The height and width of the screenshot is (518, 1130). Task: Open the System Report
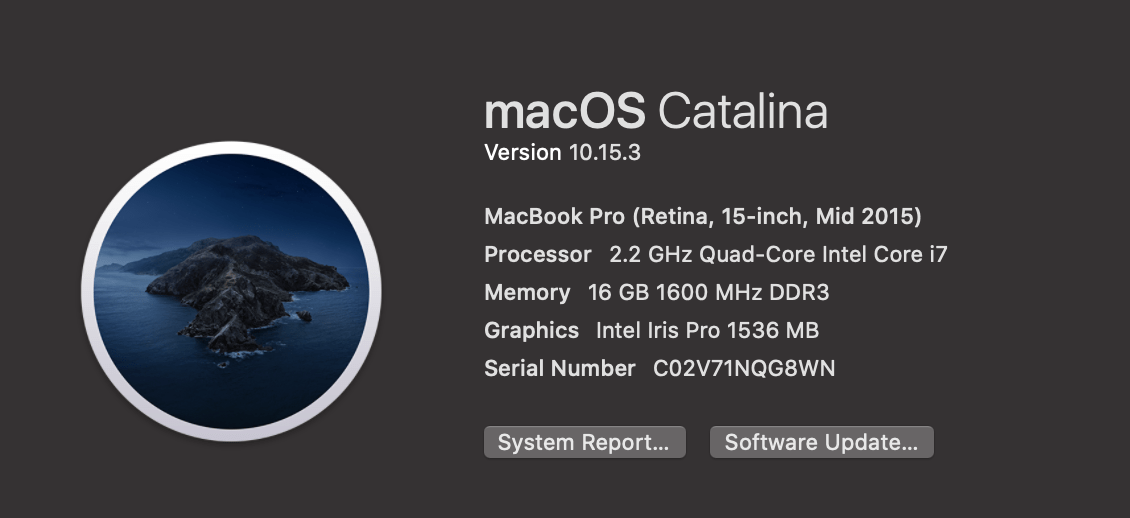click(x=584, y=442)
